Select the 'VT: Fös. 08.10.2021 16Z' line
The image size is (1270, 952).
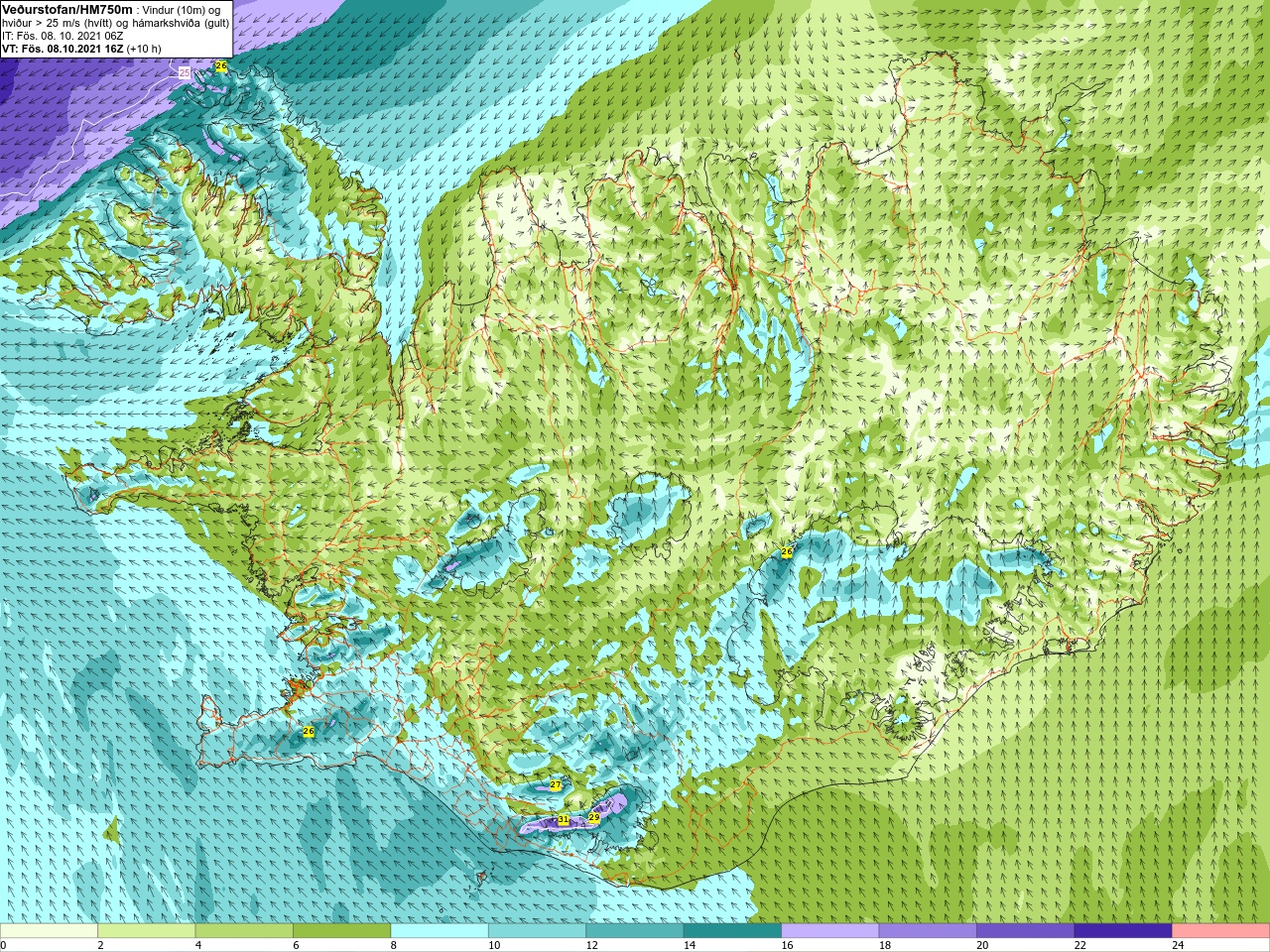pos(62,49)
